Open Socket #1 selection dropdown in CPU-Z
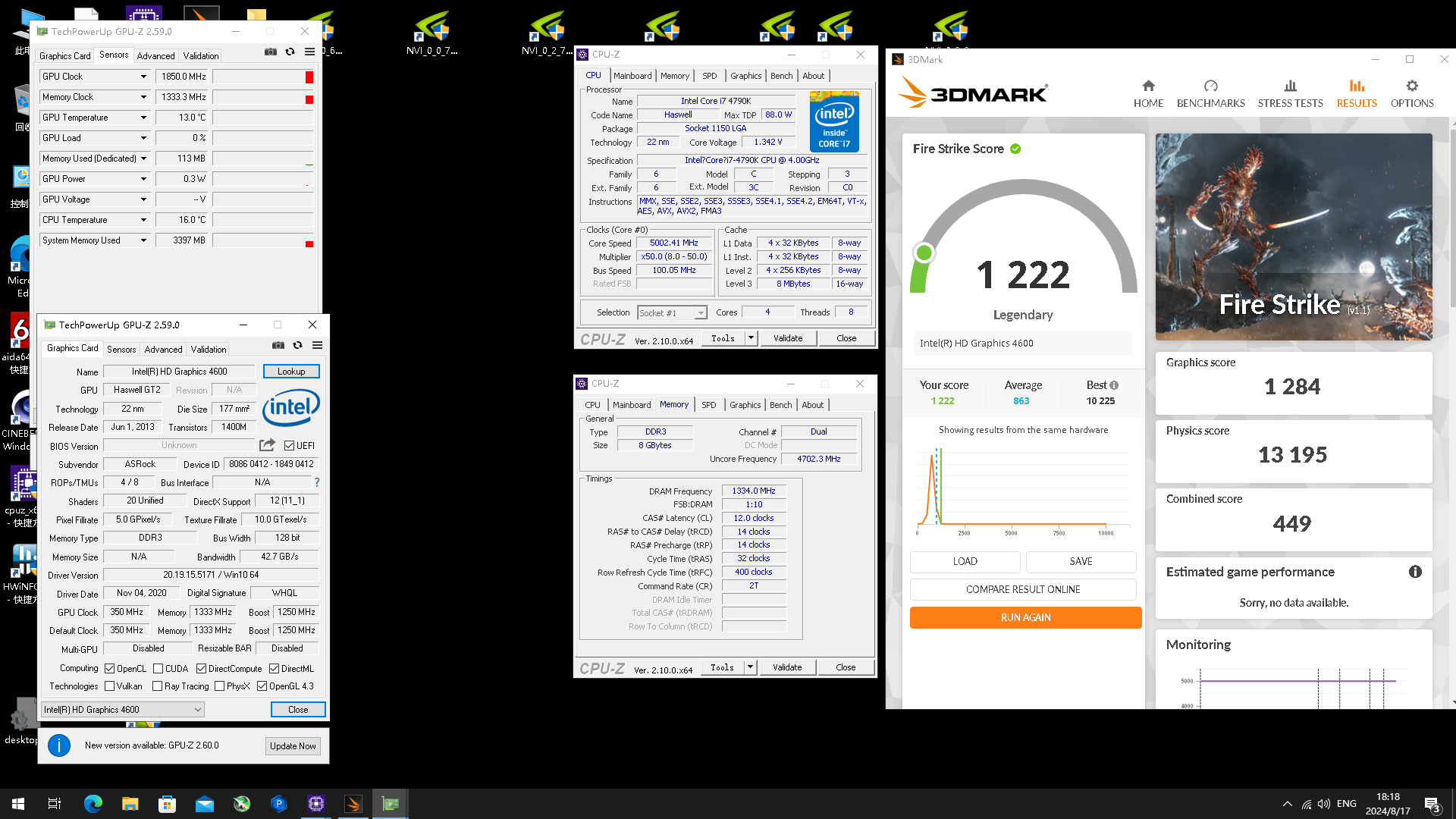1456x819 pixels. click(x=673, y=312)
